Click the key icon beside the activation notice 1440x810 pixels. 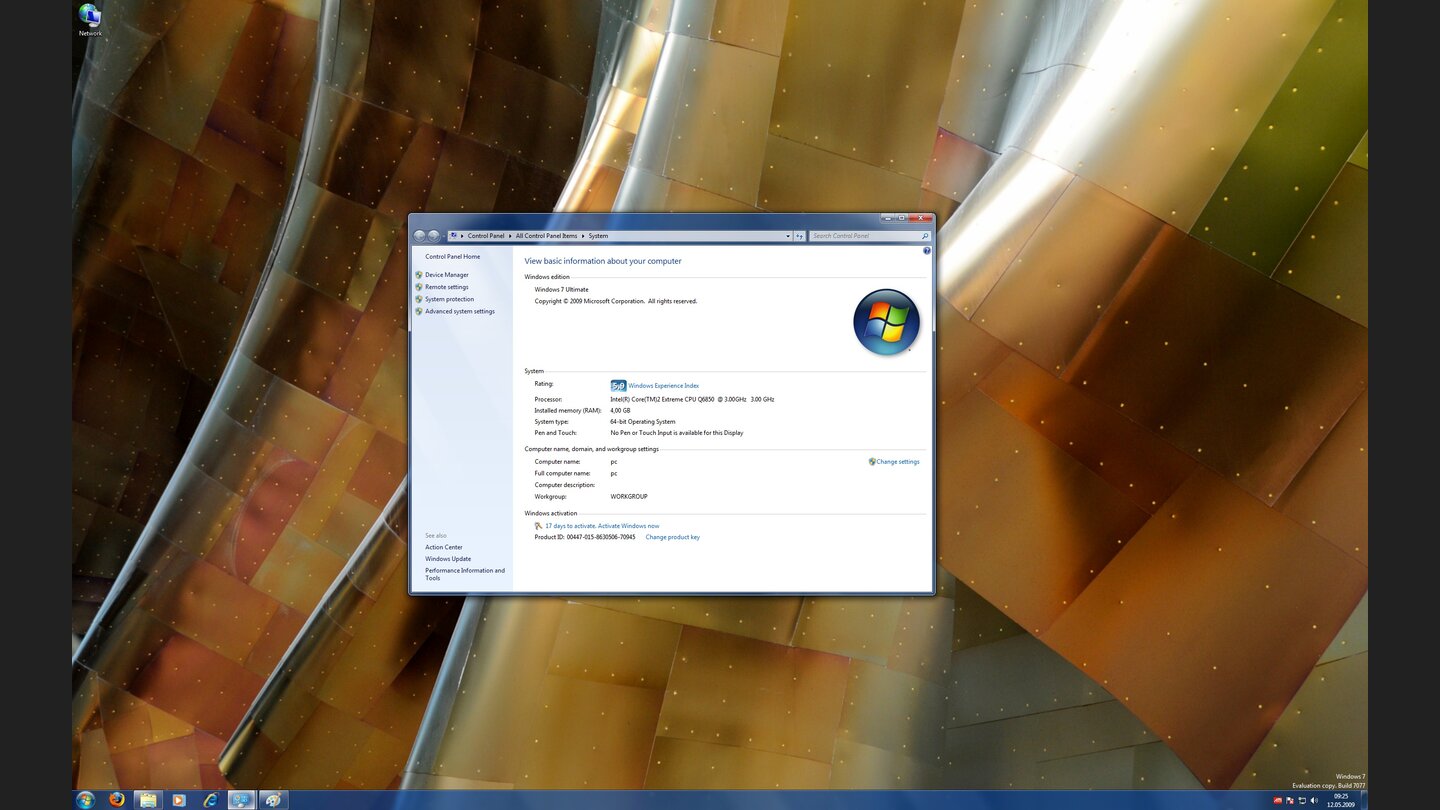pos(539,526)
